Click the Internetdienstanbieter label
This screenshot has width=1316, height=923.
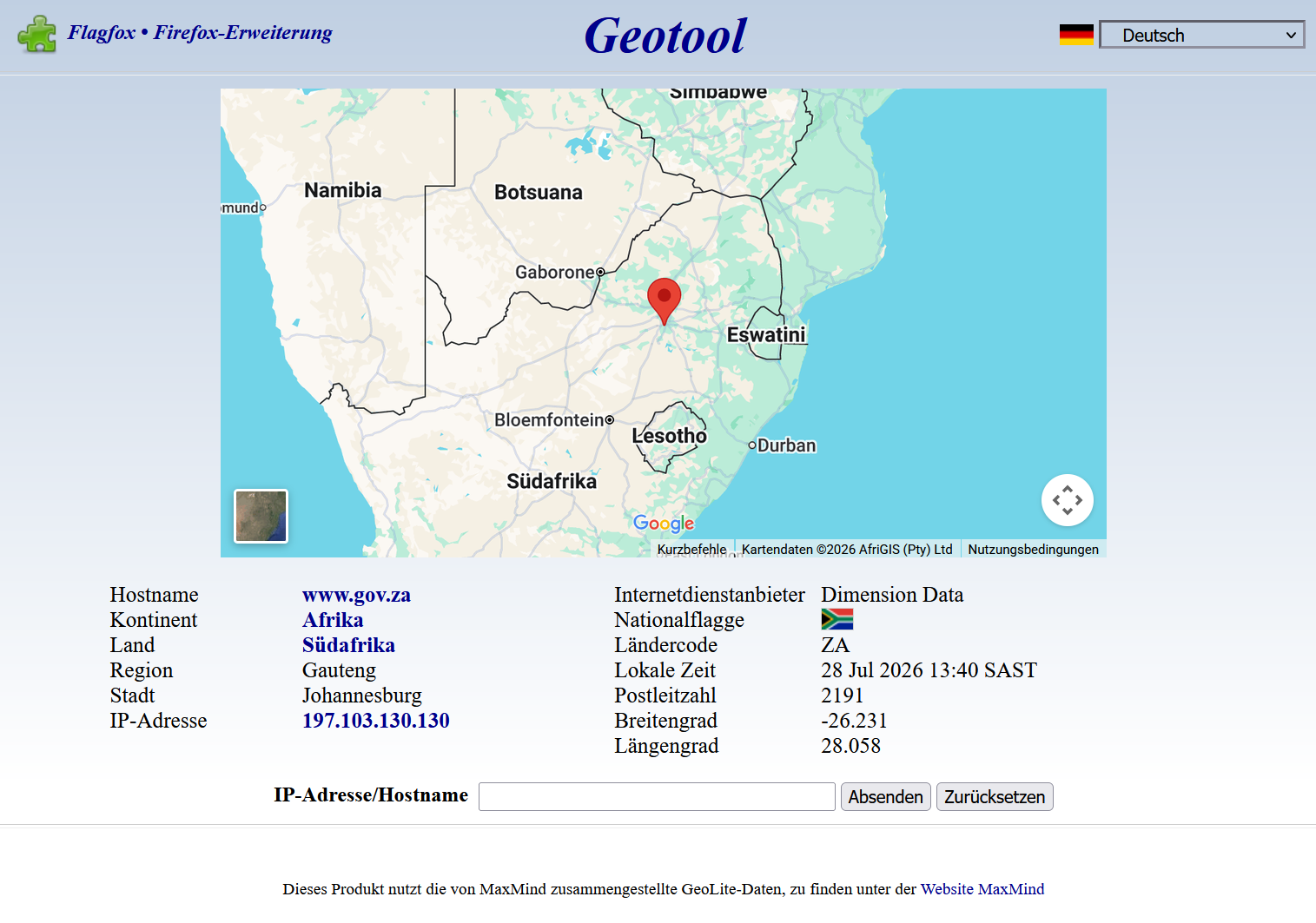(710, 595)
